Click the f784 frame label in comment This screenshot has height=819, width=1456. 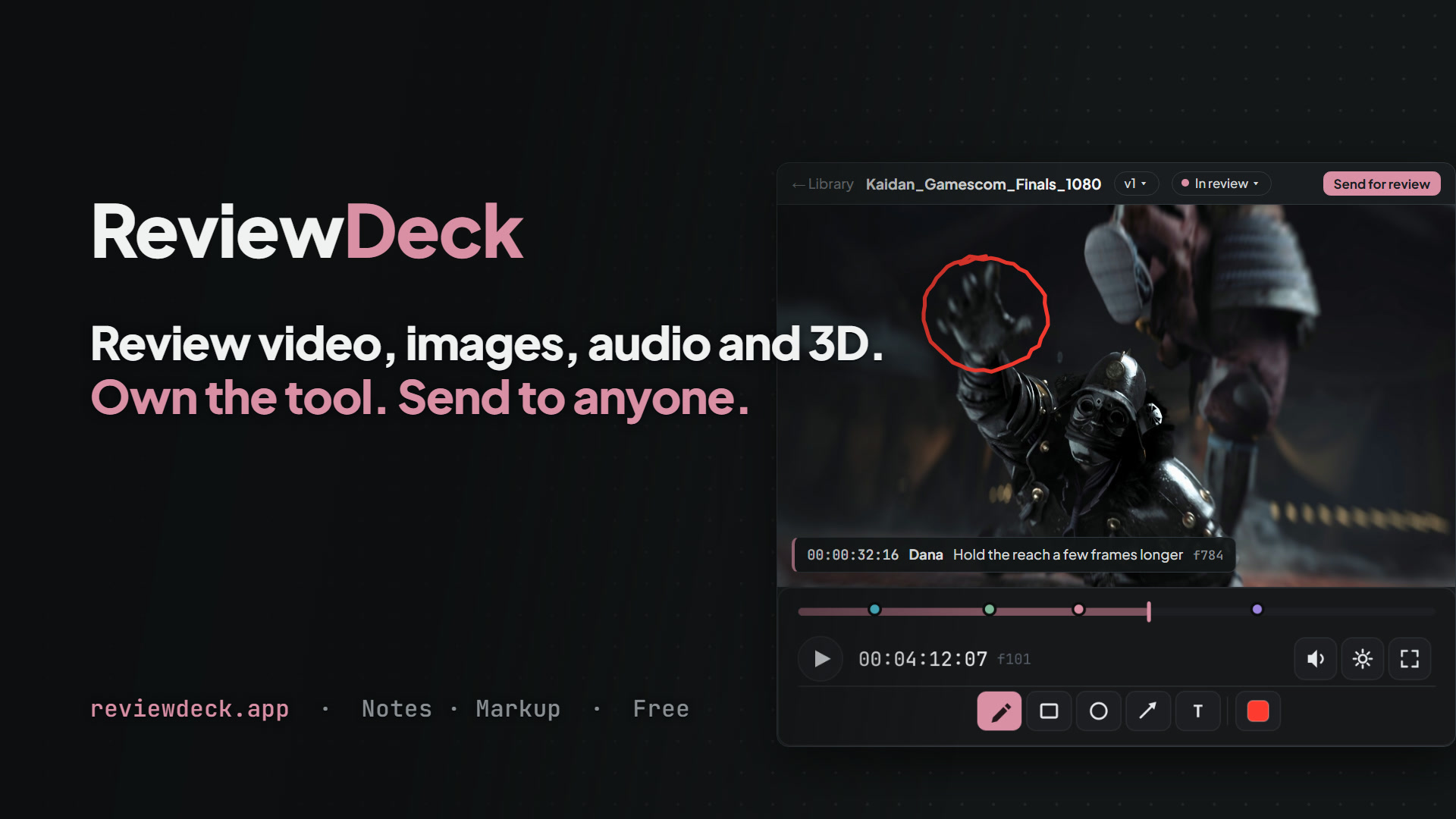pos(1208,555)
